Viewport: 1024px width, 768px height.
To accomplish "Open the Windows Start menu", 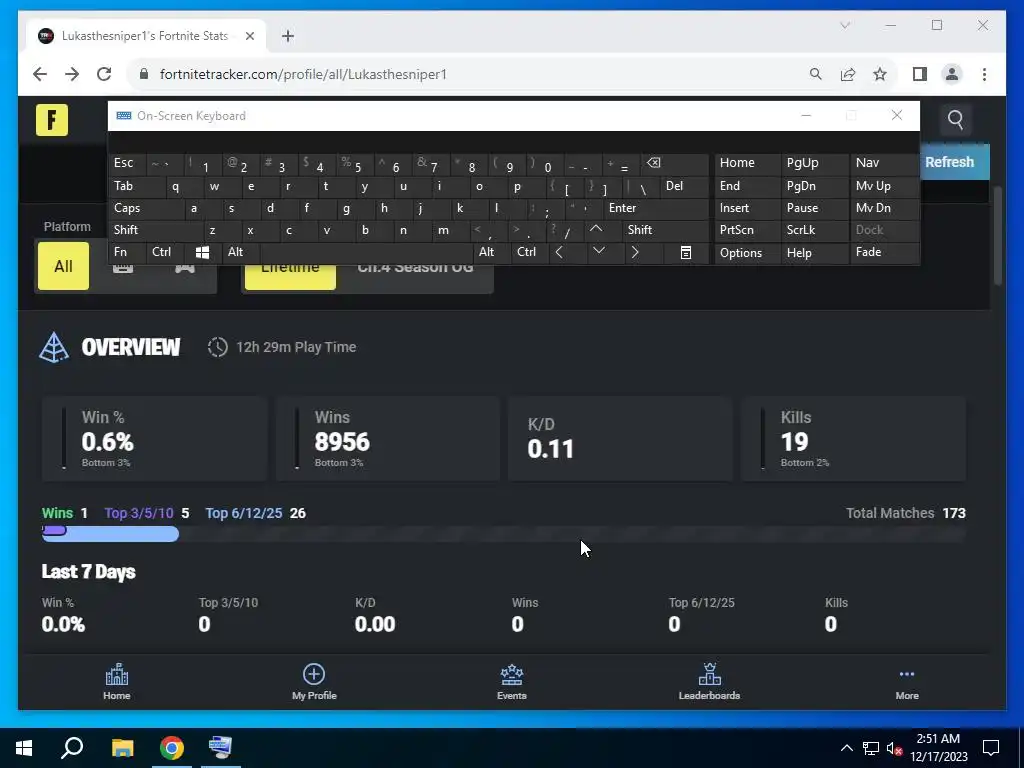I will (24, 748).
